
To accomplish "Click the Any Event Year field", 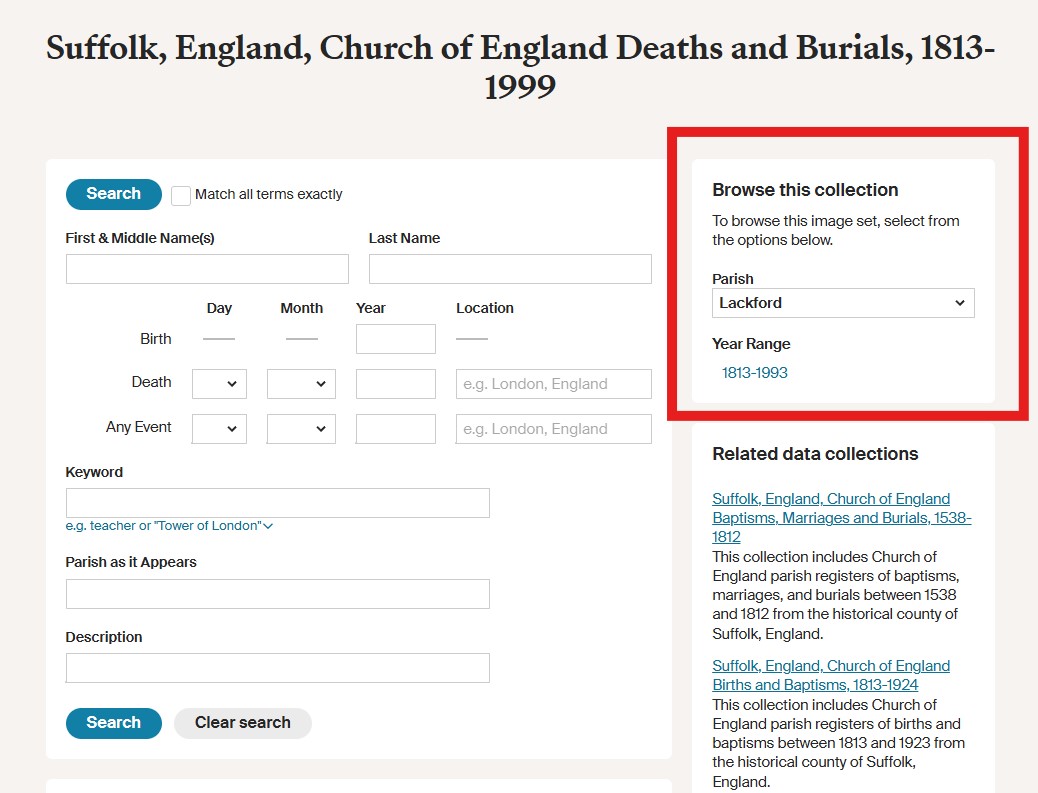I will click(x=395, y=429).
